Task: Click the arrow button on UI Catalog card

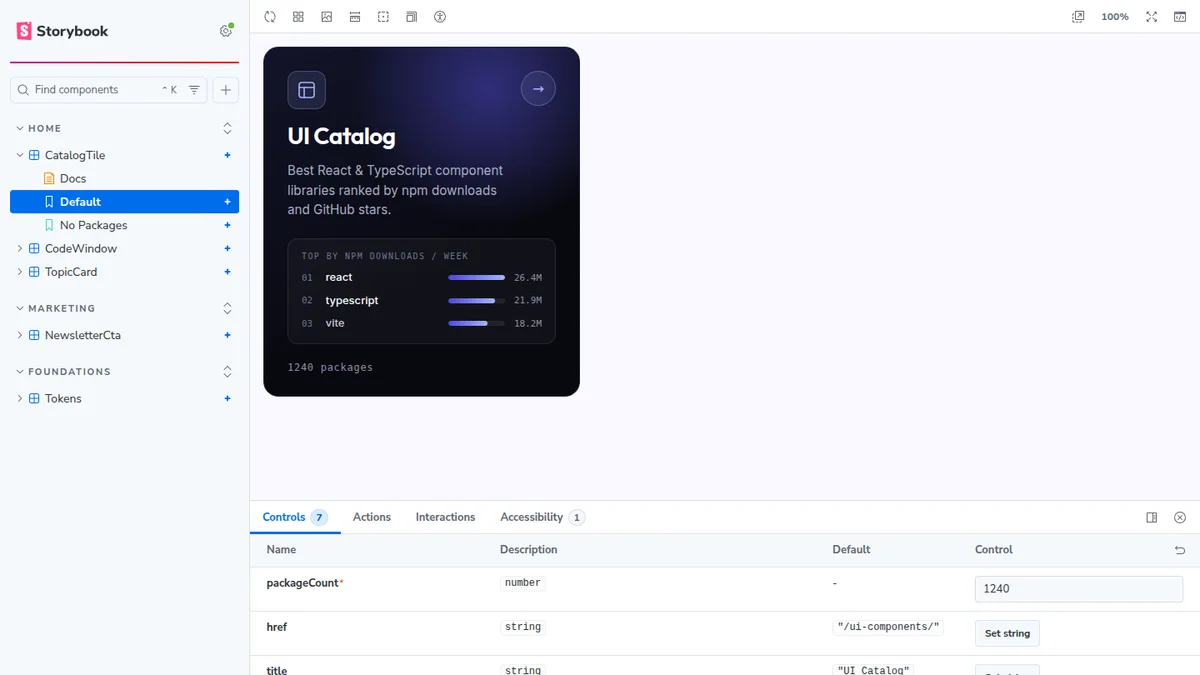Action: (538, 89)
